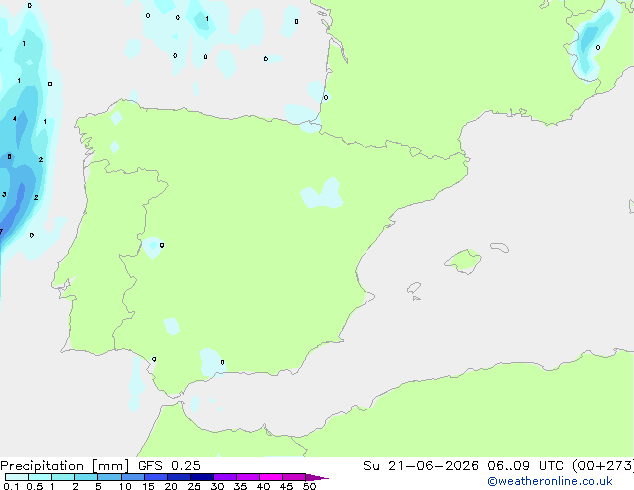The height and width of the screenshot is (490, 634).
Task: Click the legend label '40'
Action: [x=263, y=486]
